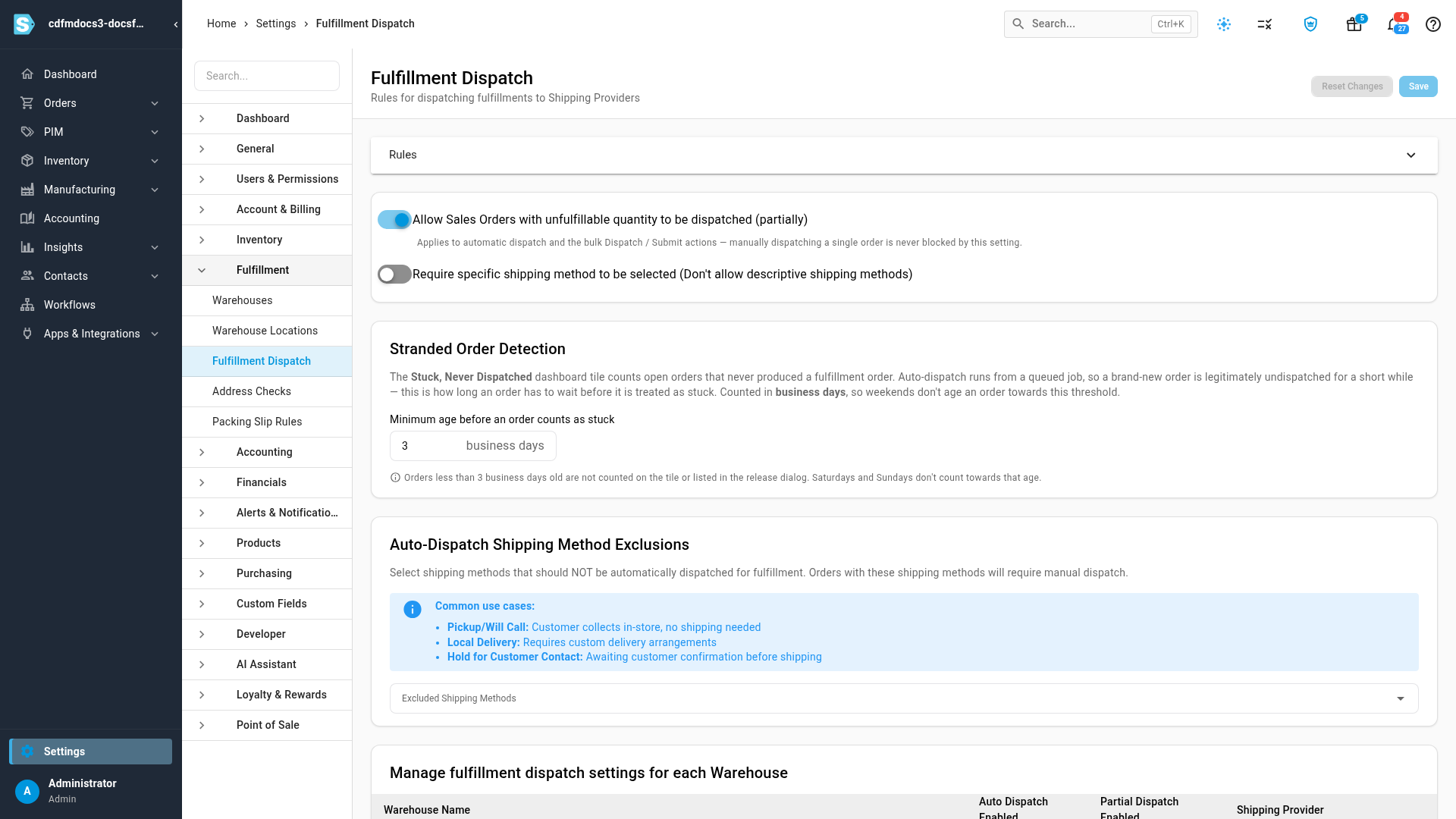
Task: Click the minimum age business days field
Action: pyautogui.click(x=473, y=446)
